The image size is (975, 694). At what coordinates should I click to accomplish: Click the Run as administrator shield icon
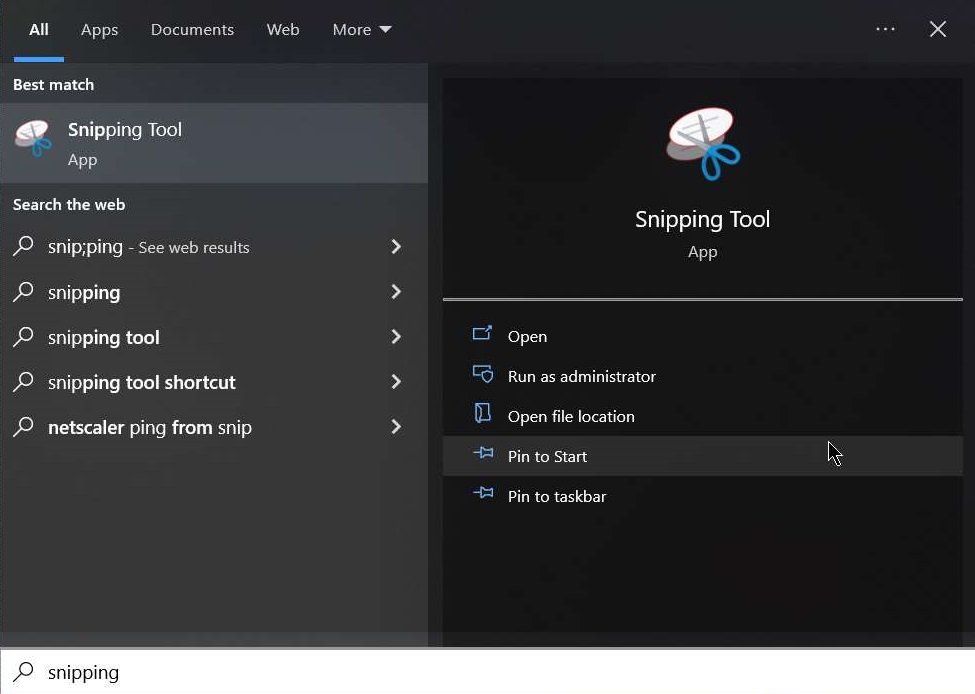click(x=483, y=375)
